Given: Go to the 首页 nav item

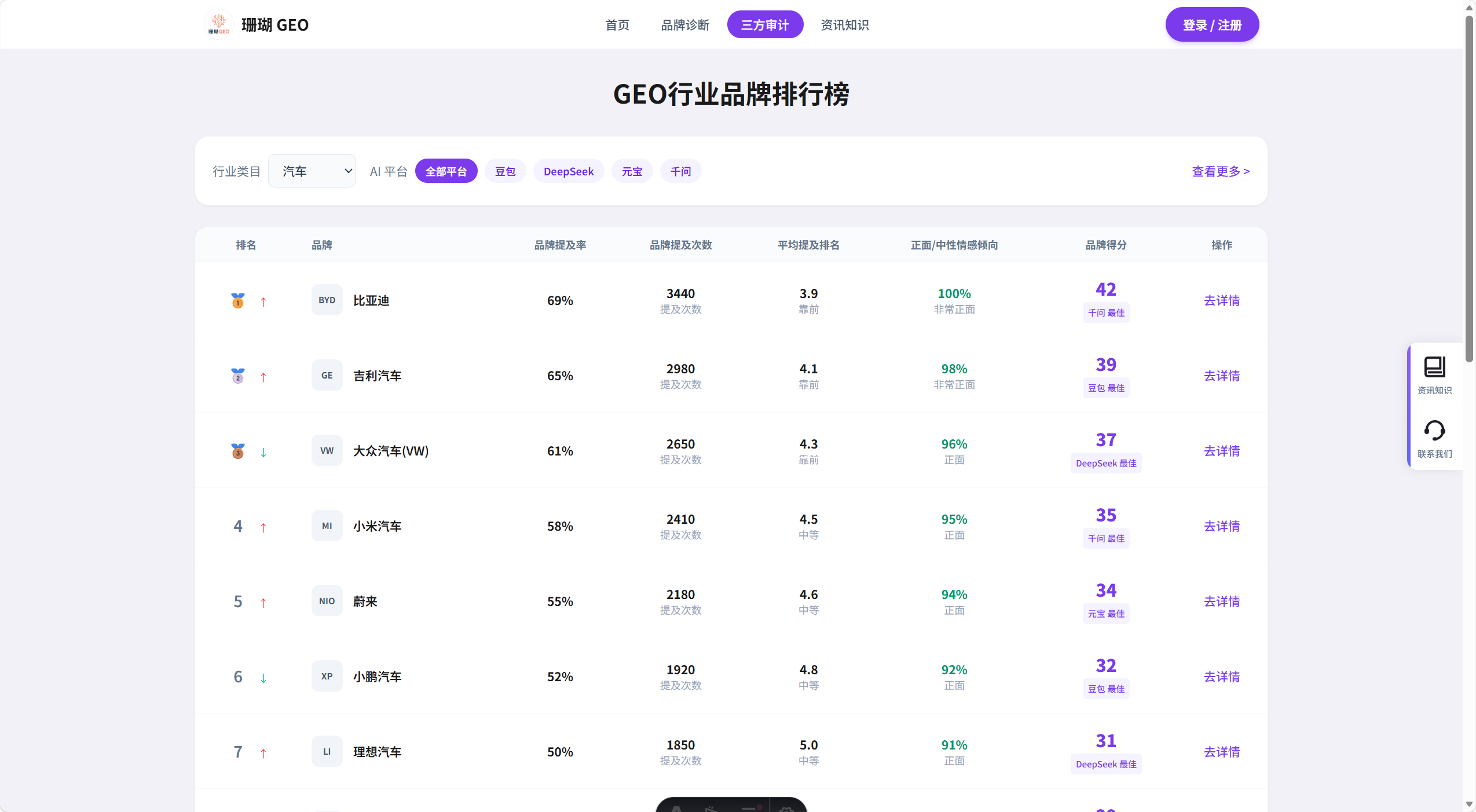Looking at the screenshot, I should coord(617,25).
